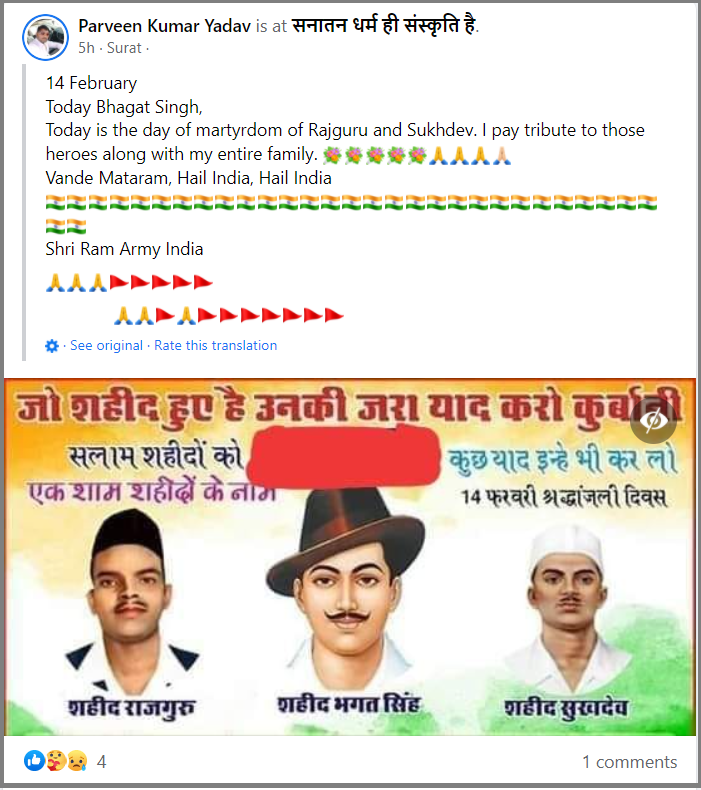701x790 pixels.
Task: Click the post text '14 February'
Action: click(x=91, y=83)
